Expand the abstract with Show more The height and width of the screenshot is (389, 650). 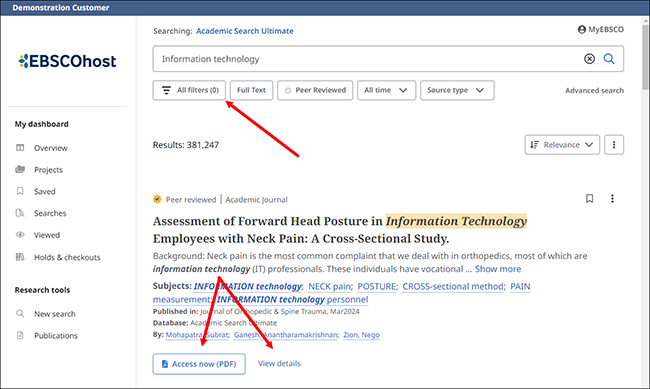pyautogui.click(x=498, y=269)
